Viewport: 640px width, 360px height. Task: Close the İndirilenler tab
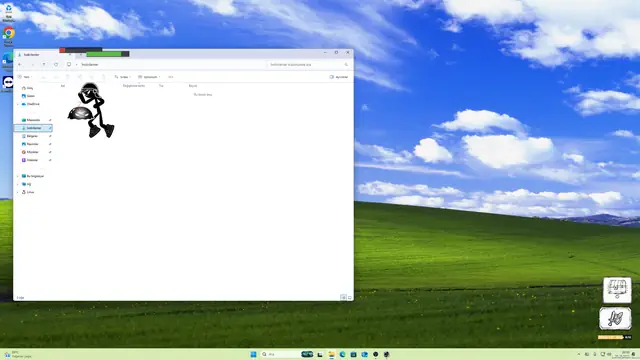[x=70, y=54]
